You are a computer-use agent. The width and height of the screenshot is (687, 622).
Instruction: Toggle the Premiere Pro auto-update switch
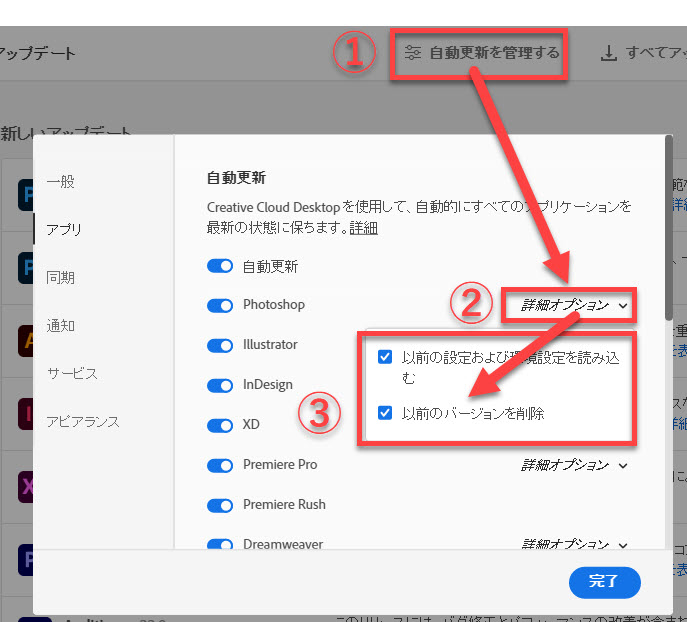[220, 465]
